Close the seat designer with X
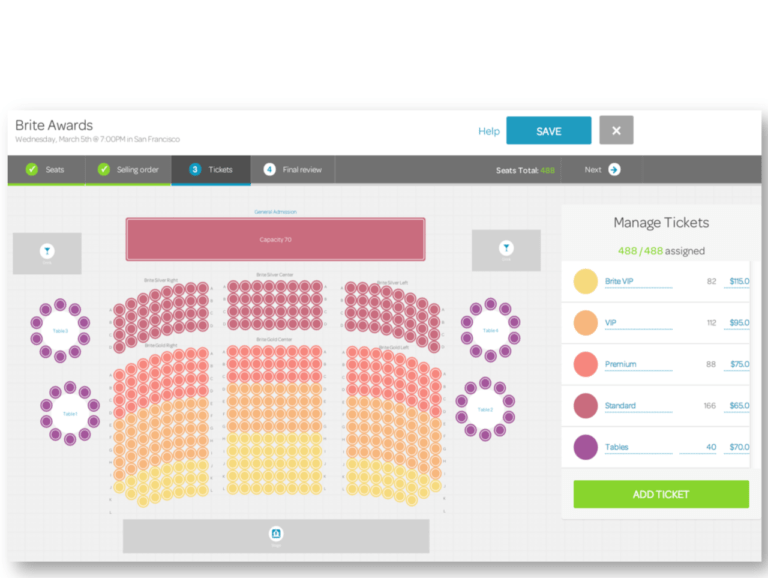 pos(616,131)
